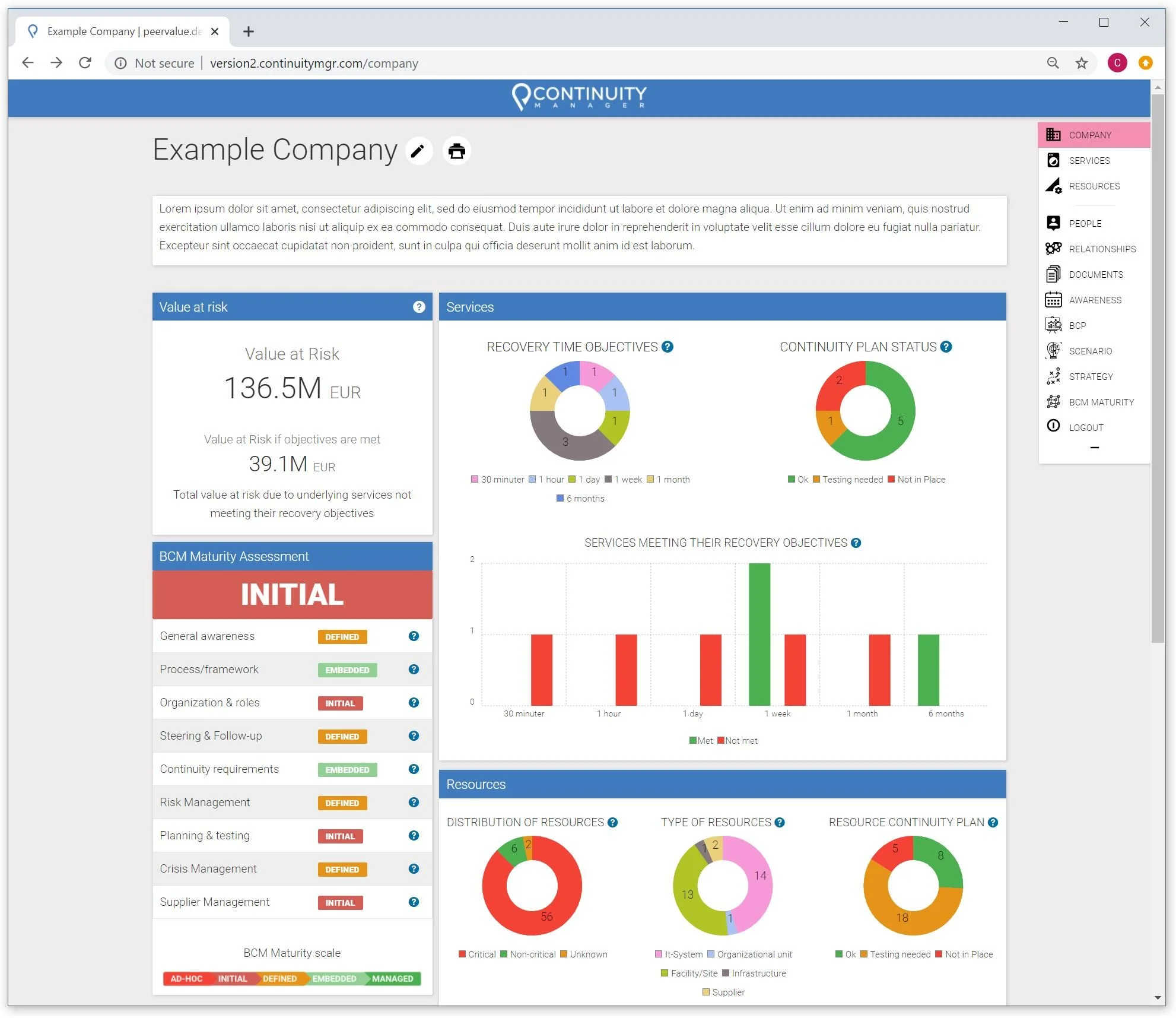
Task: Click the Relationships sidebar icon
Action: click(1053, 249)
